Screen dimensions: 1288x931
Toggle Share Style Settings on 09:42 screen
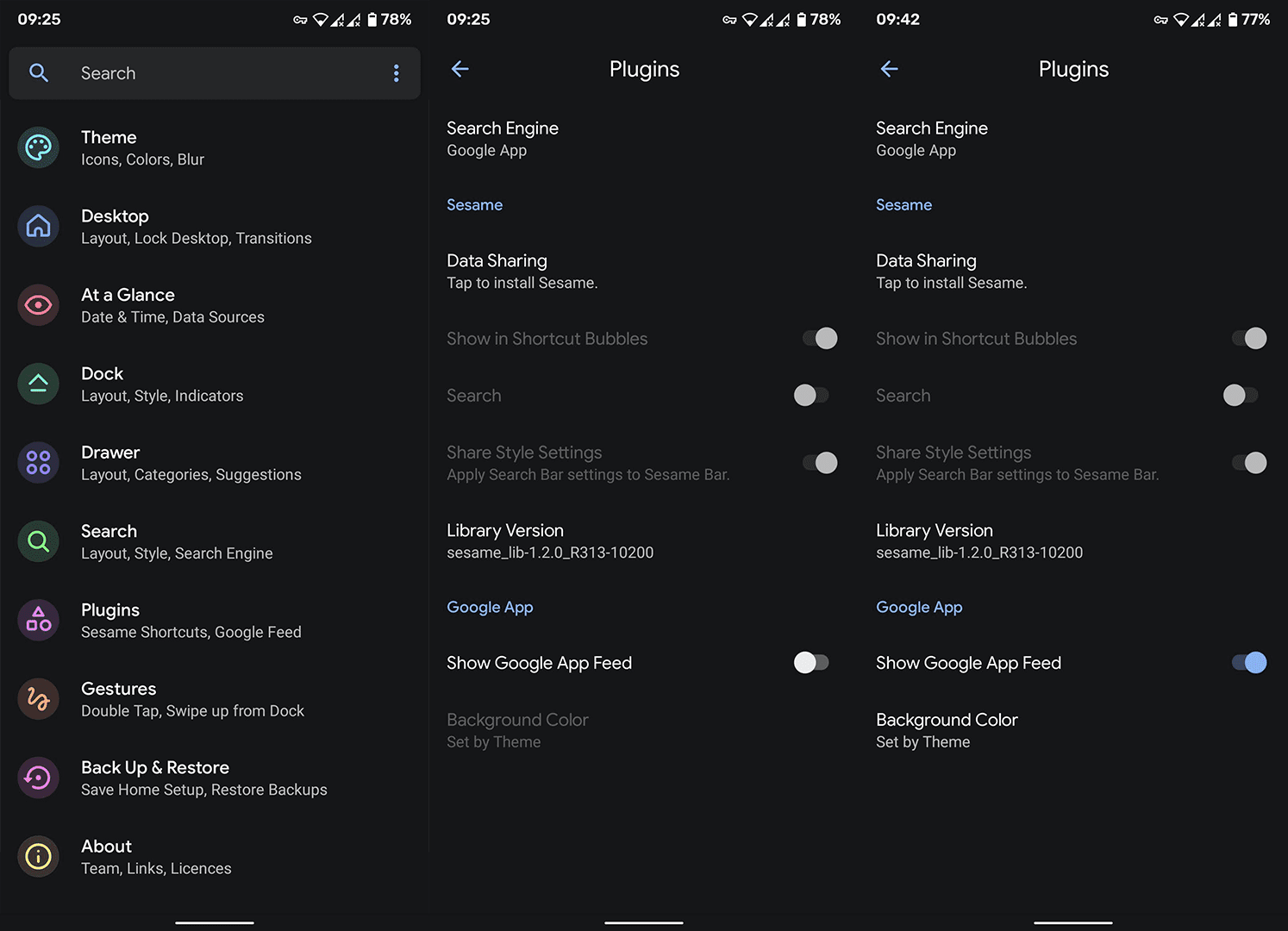click(x=1249, y=463)
